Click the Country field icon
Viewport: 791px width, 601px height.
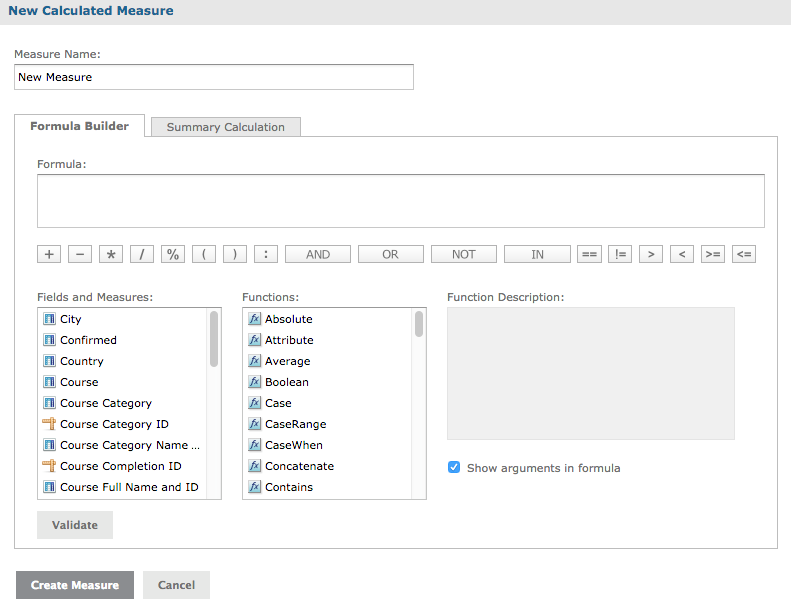(x=49, y=361)
